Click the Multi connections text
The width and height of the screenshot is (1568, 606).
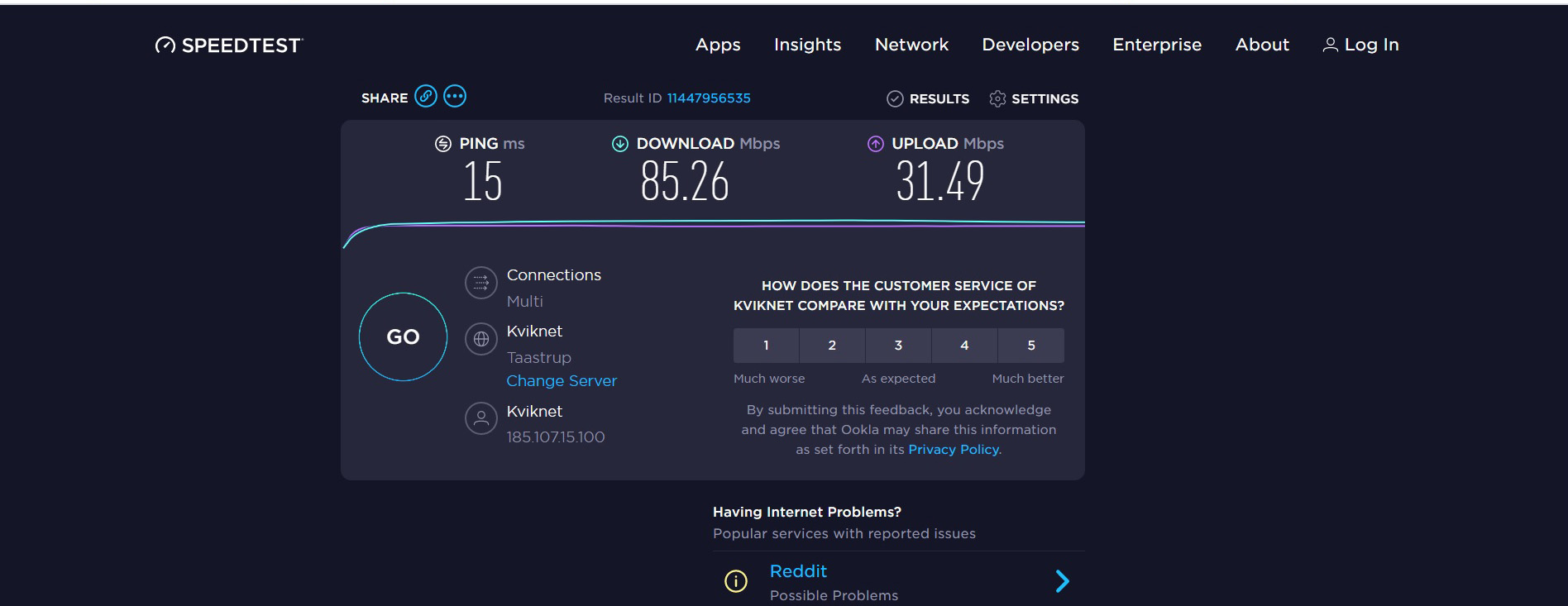tap(525, 302)
